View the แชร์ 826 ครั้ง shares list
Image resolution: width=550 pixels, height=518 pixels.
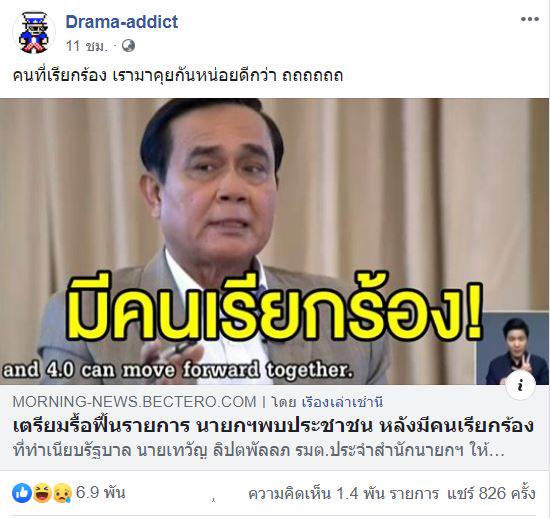[x=491, y=493]
